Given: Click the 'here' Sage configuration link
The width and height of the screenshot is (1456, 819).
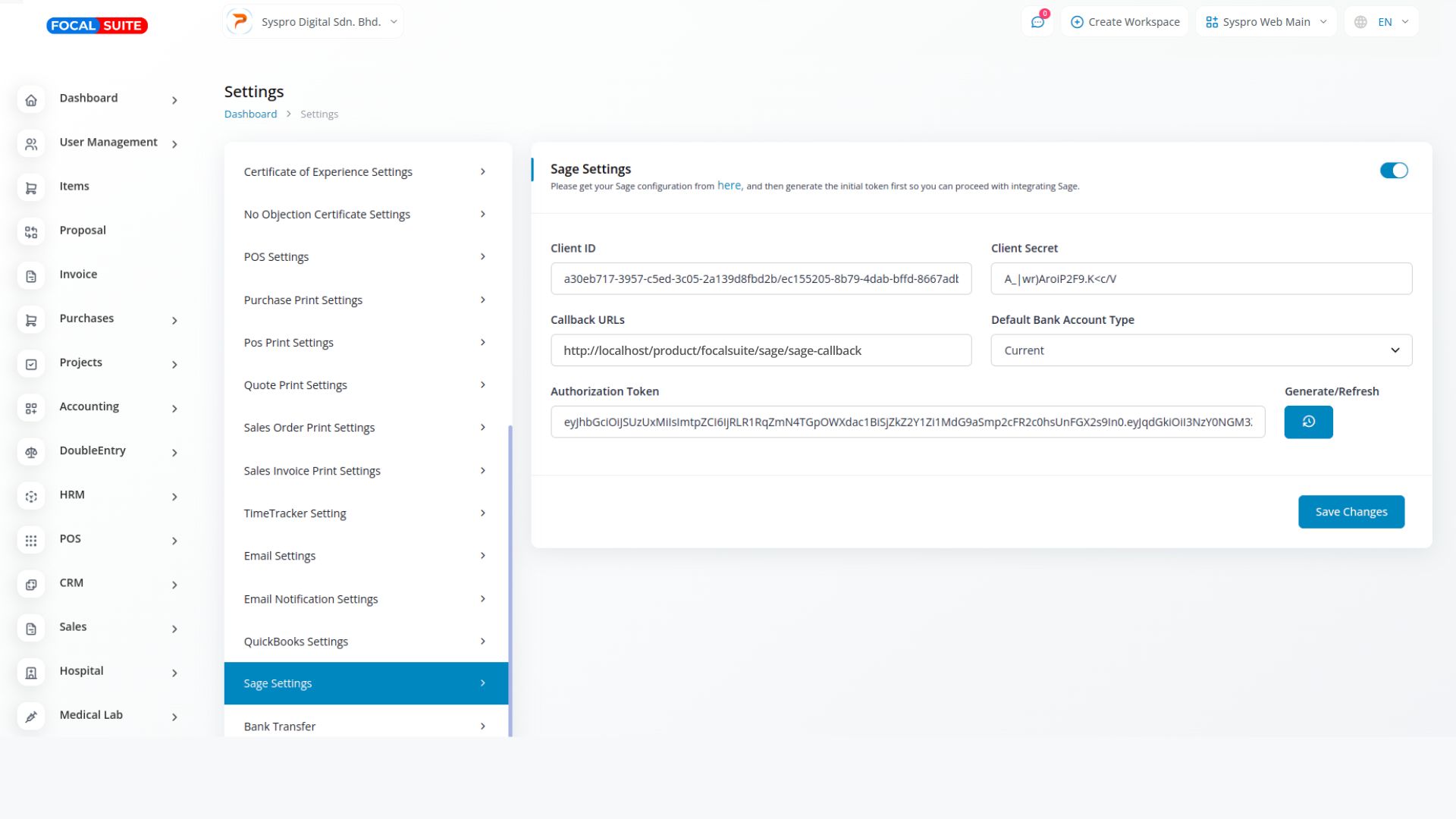Looking at the screenshot, I should click(x=729, y=186).
